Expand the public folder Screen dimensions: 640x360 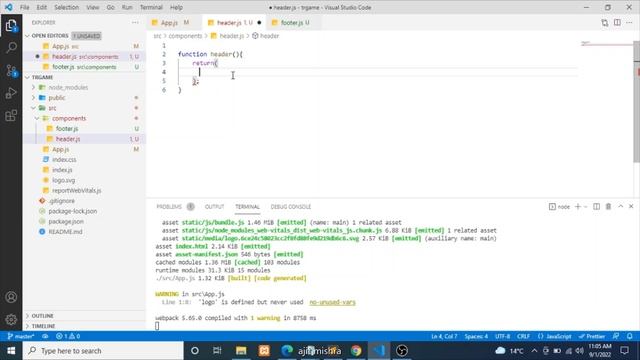34,98
